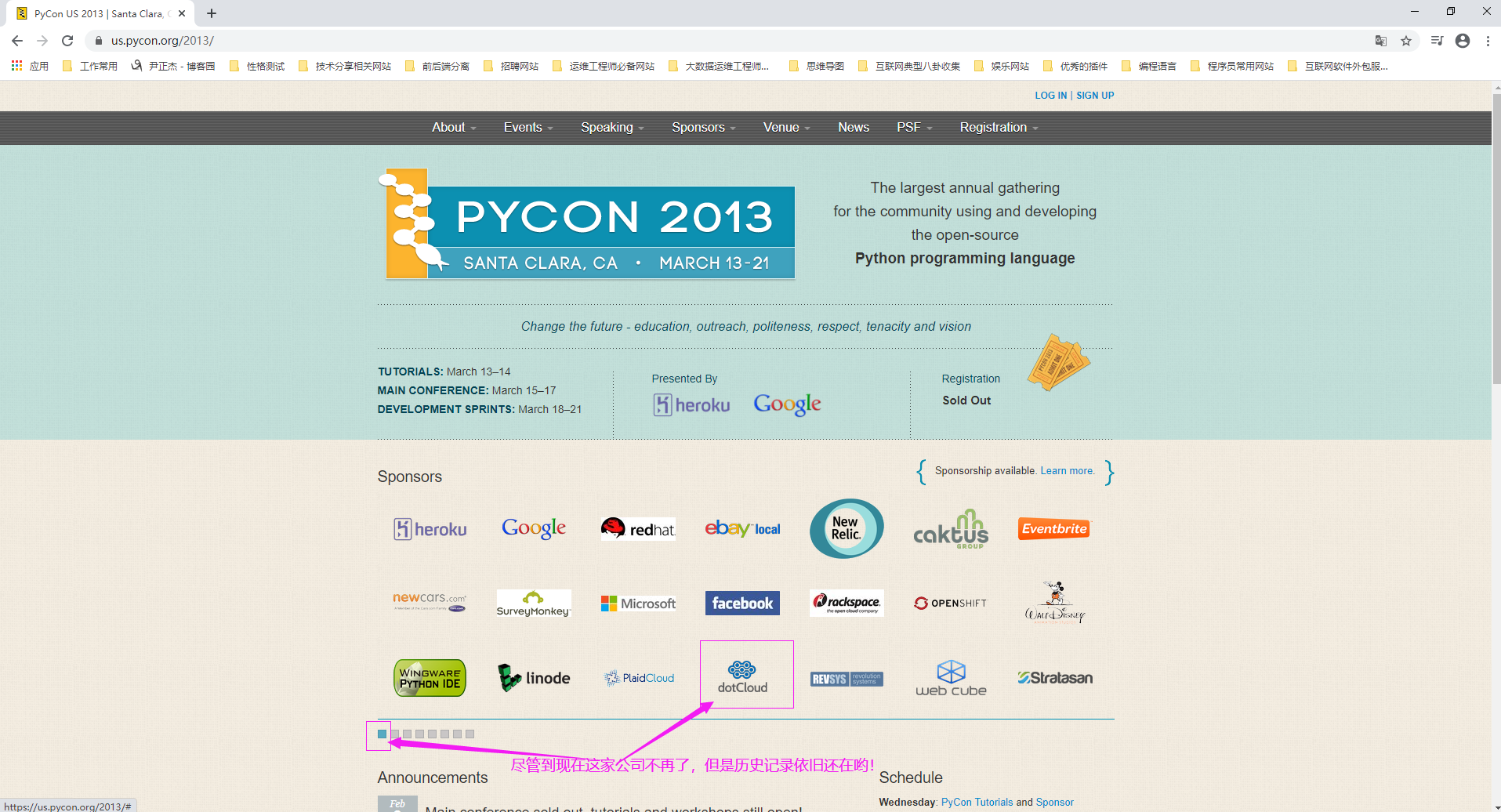Open the Google Translate page icon

point(1381,41)
